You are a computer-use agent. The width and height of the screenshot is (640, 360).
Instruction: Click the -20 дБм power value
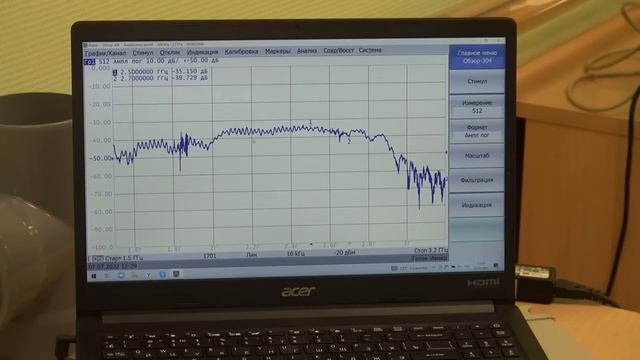(345, 253)
